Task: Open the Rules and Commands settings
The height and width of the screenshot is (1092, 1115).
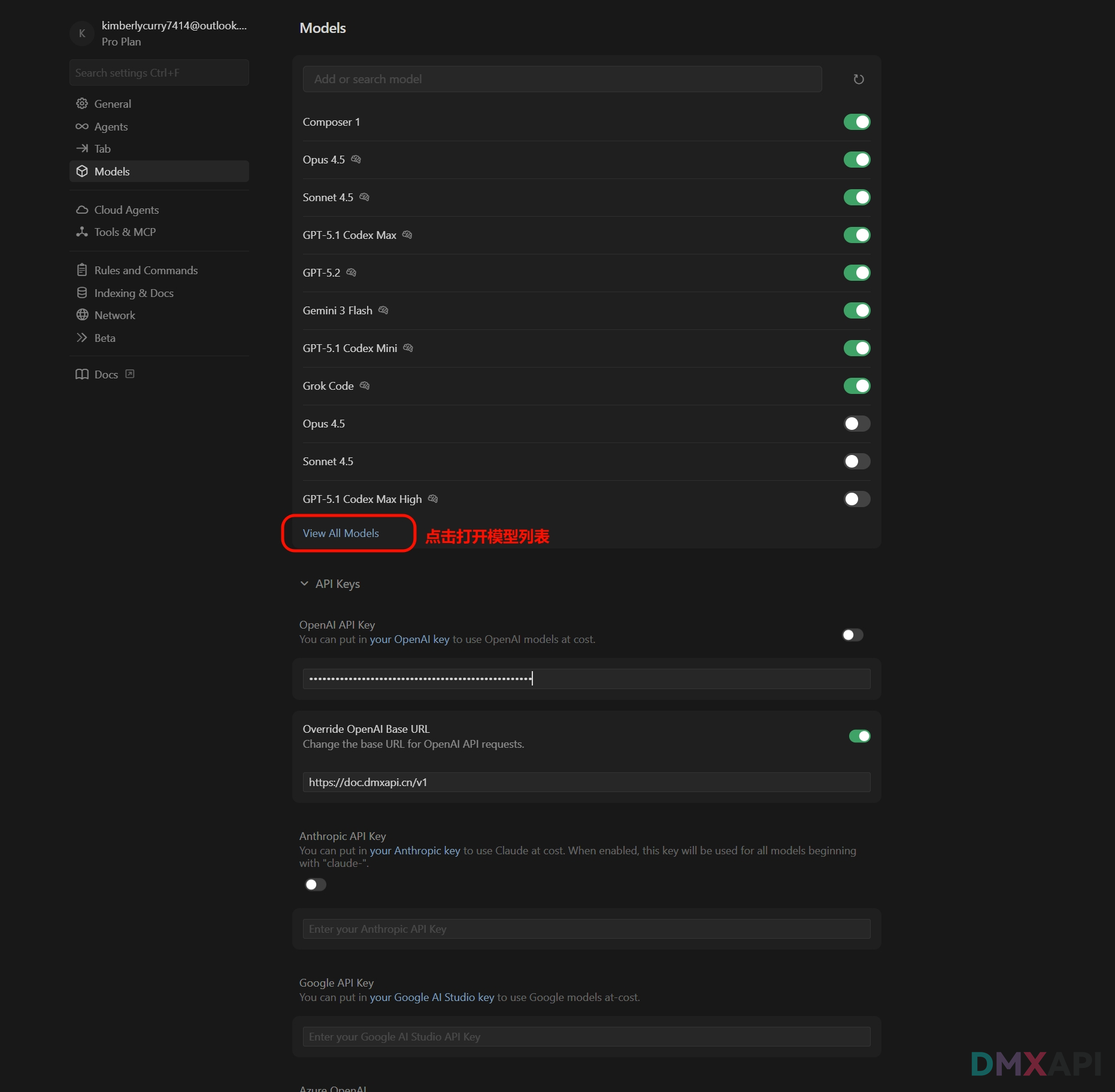Action: coord(146,270)
